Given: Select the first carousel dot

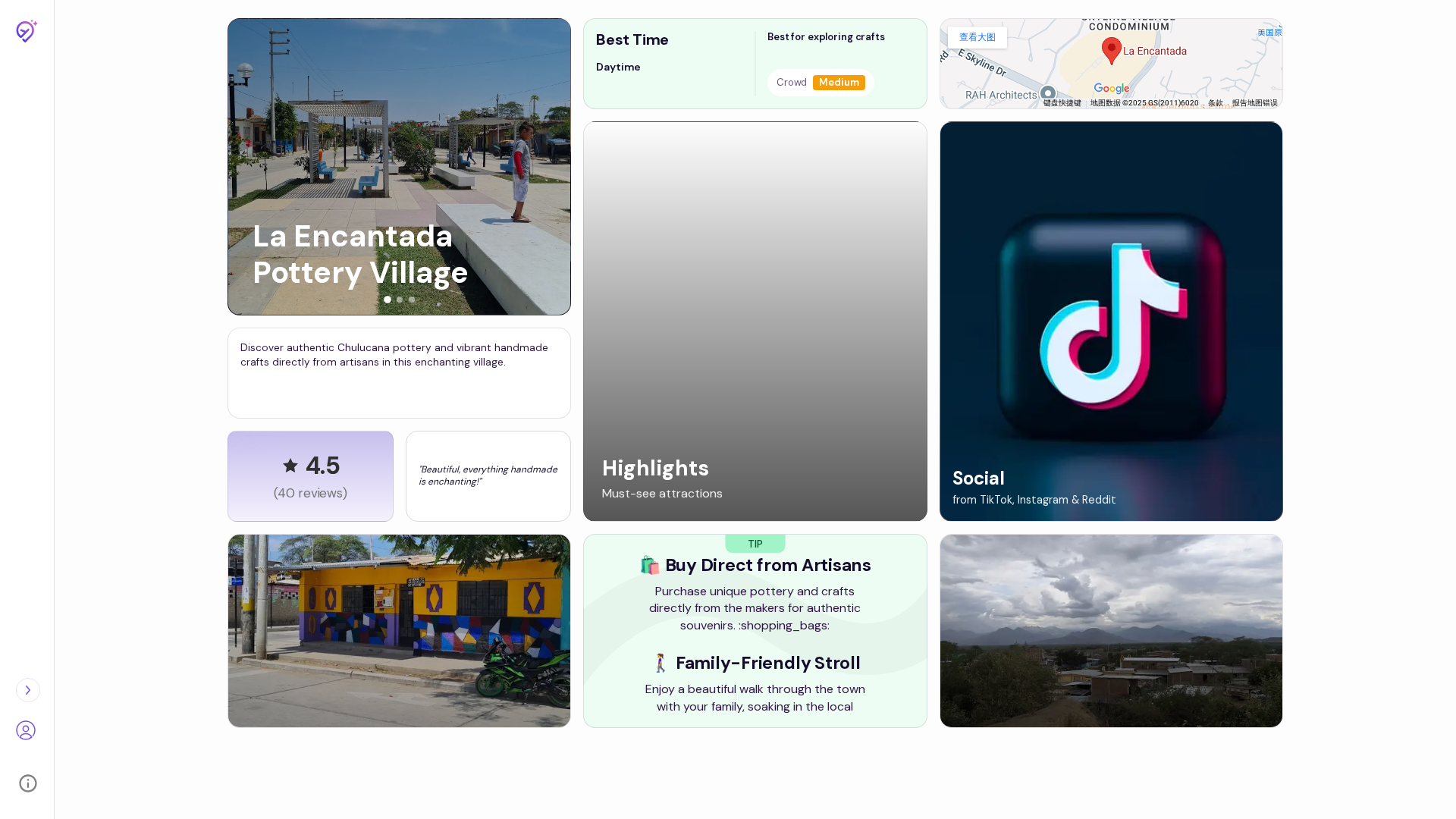Looking at the screenshot, I should 388,300.
